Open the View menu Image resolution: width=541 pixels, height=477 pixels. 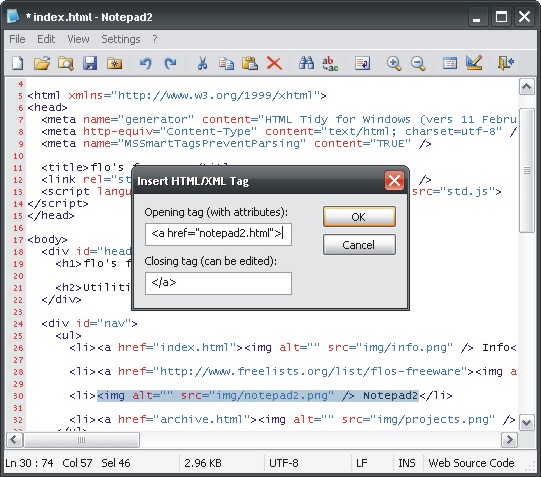pos(78,39)
